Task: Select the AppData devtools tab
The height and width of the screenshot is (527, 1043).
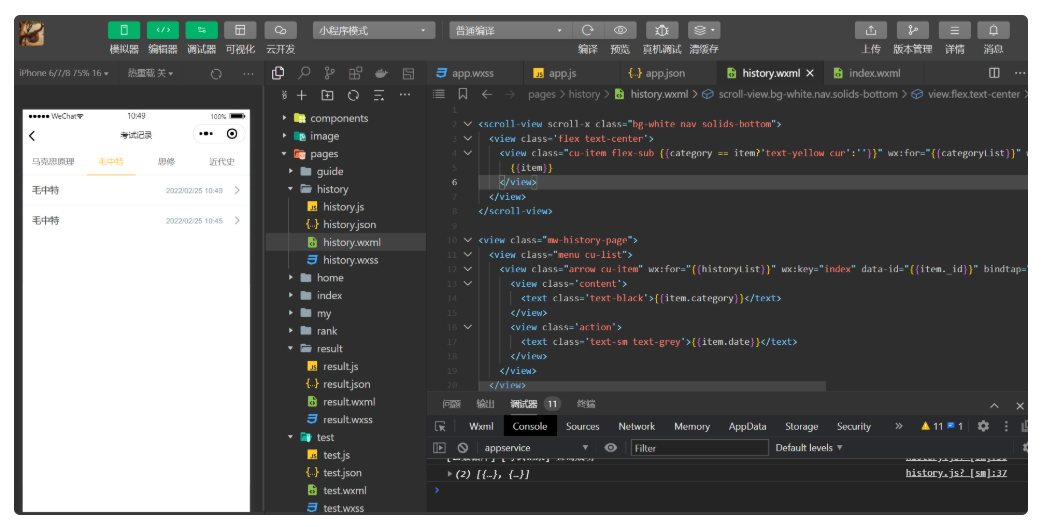Action: pos(748,427)
